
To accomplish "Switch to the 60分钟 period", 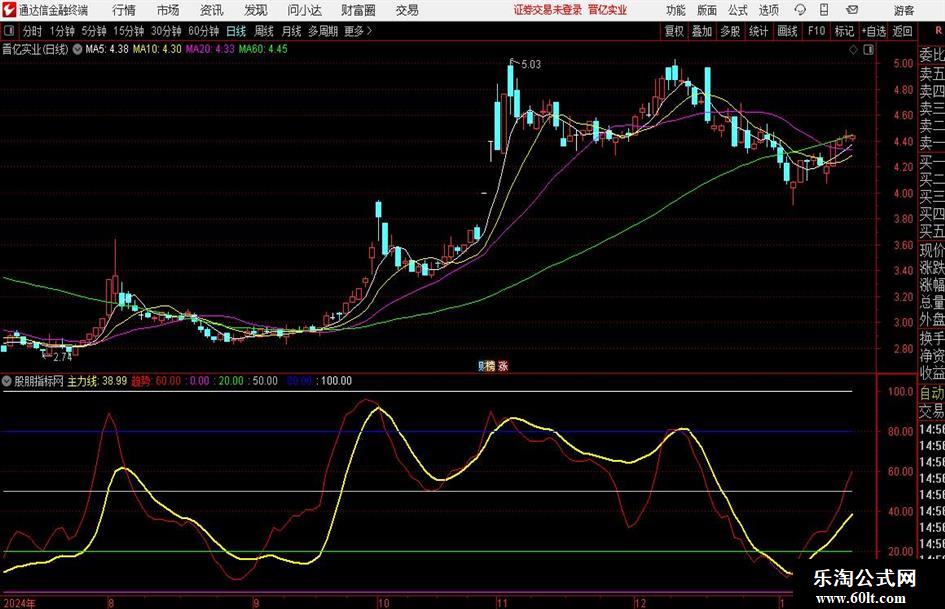I will [x=203, y=31].
